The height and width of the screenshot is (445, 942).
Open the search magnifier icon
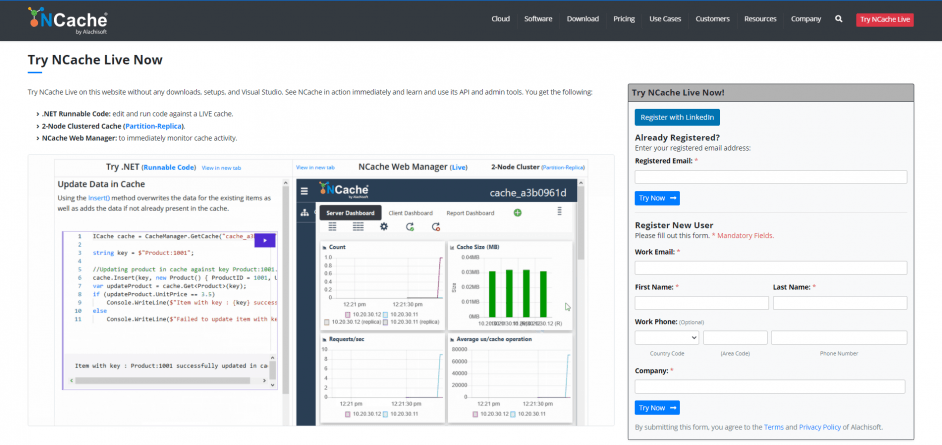[838, 19]
